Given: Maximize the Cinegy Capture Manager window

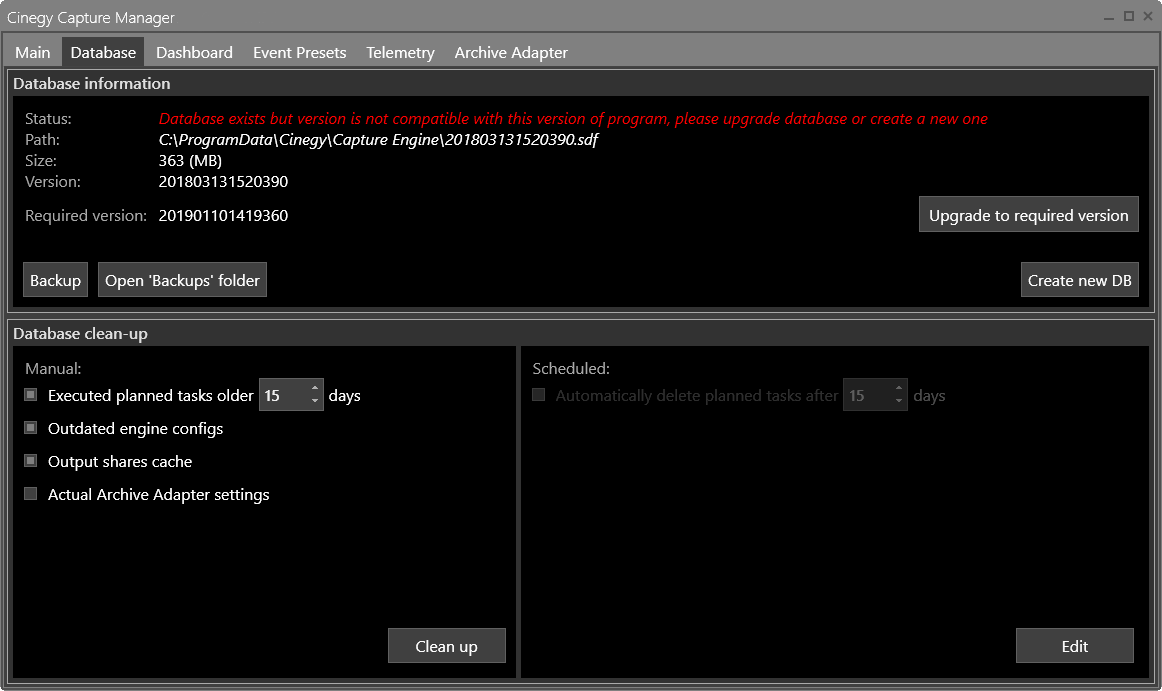Looking at the screenshot, I should pos(1129,16).
